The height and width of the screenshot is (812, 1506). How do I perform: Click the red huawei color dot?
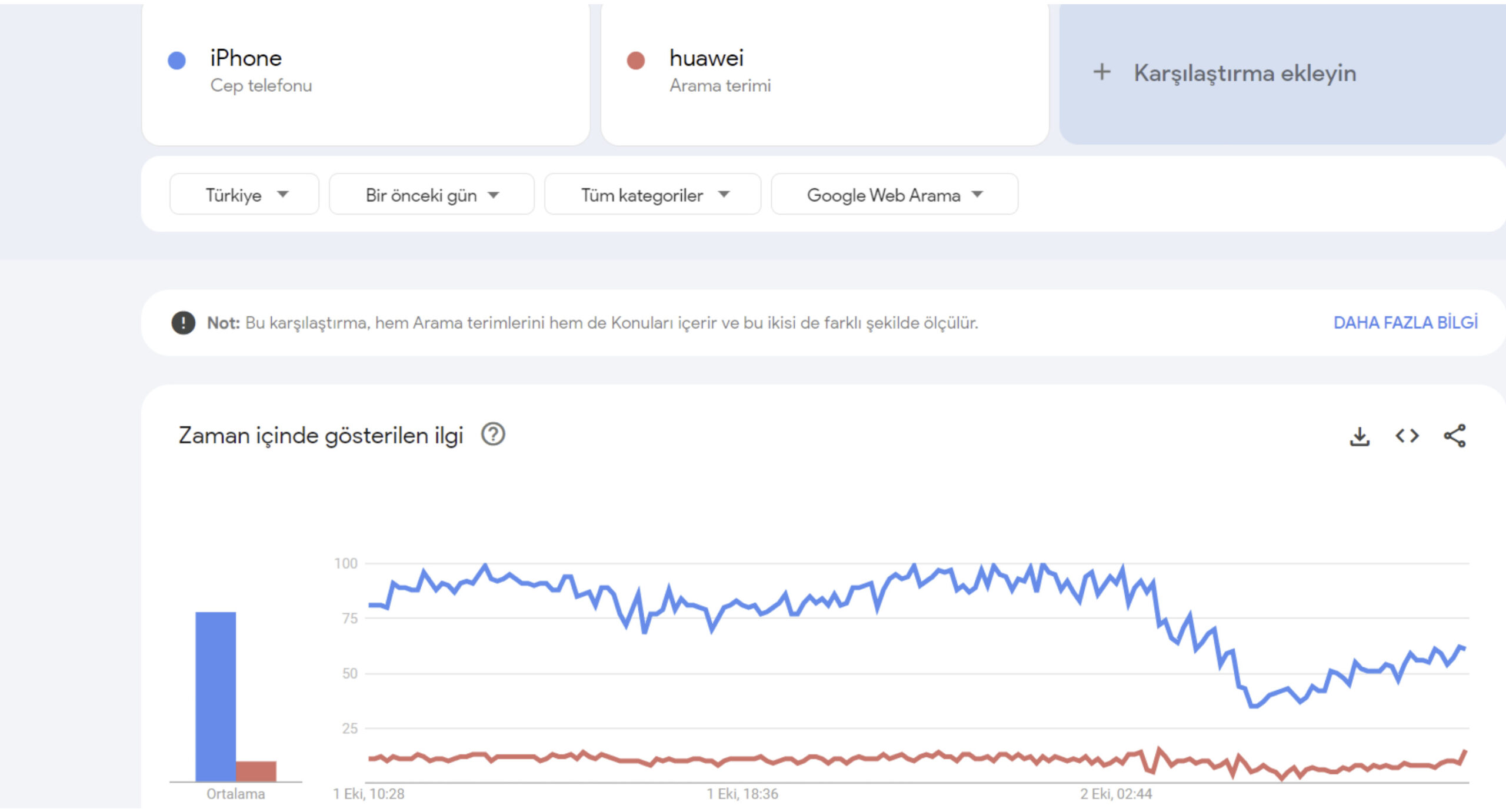[635, 60]
